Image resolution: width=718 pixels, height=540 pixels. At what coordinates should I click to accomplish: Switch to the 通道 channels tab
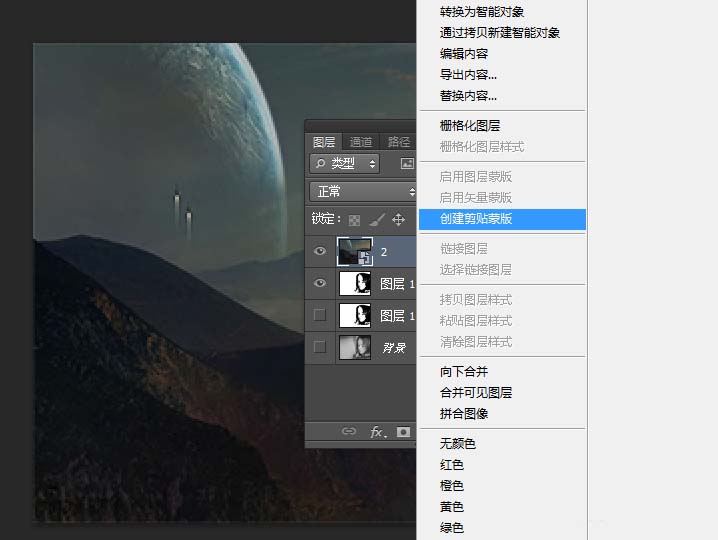point(361,142)
